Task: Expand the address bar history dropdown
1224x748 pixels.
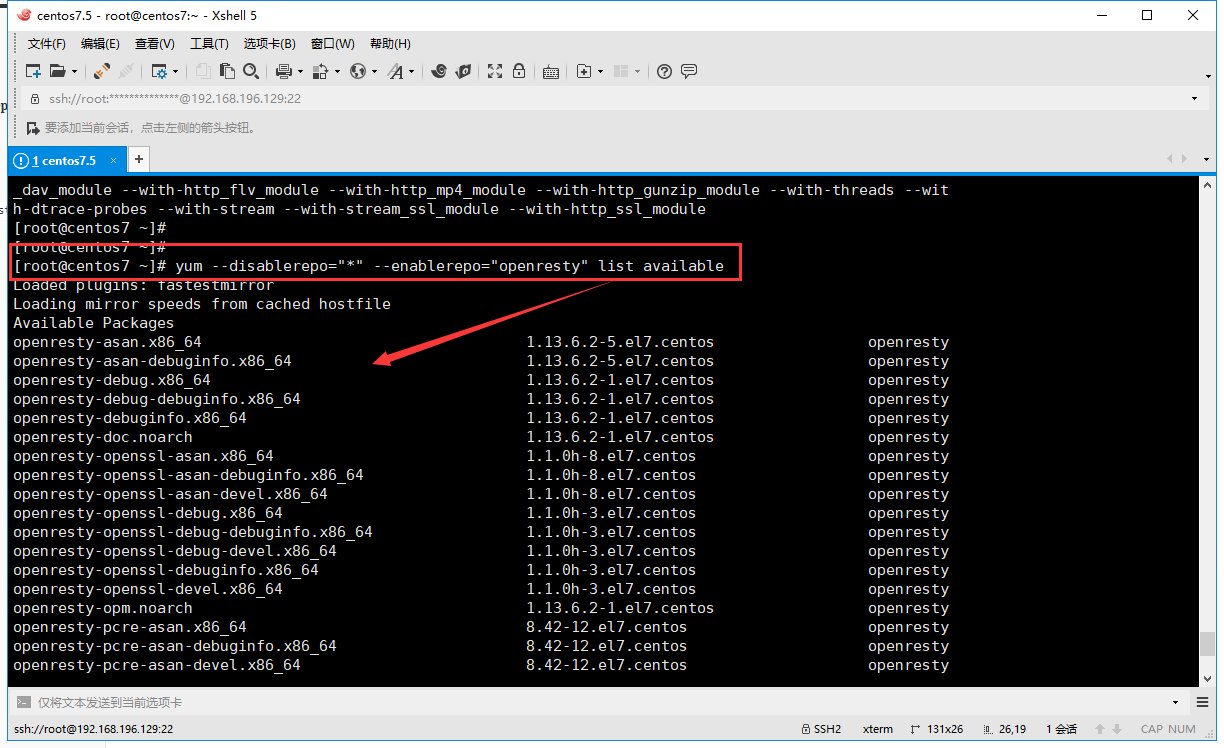Action: 1195,99
